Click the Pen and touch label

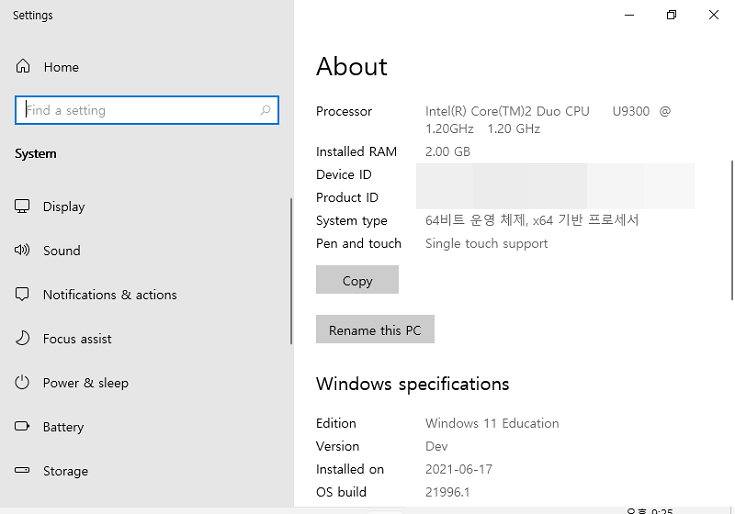click(x=359, y=243)
